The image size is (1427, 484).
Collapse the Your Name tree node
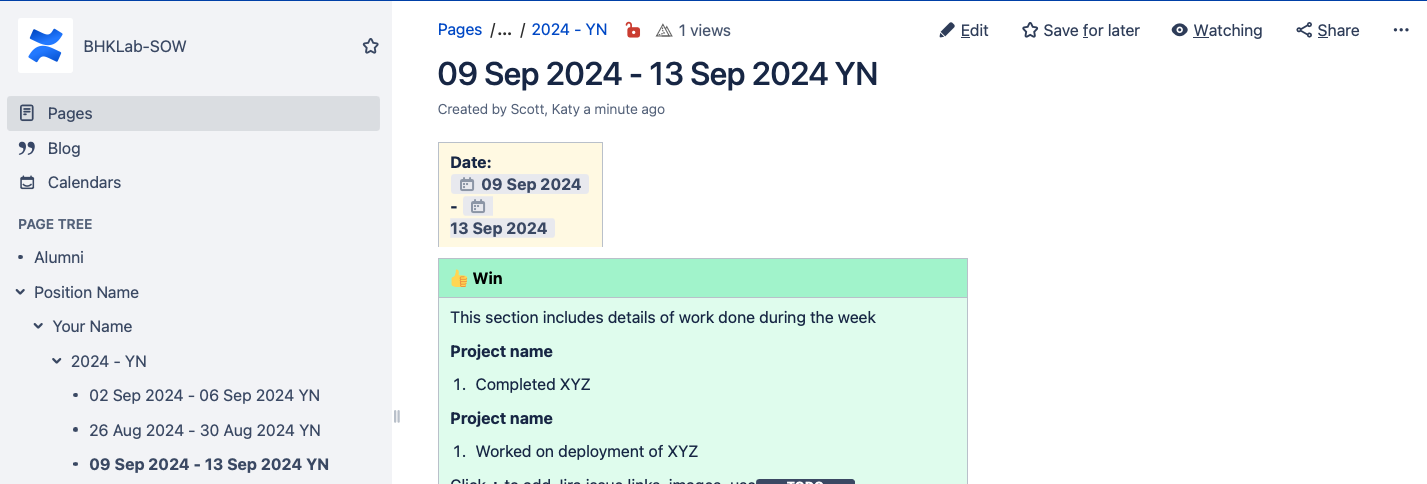38,326
